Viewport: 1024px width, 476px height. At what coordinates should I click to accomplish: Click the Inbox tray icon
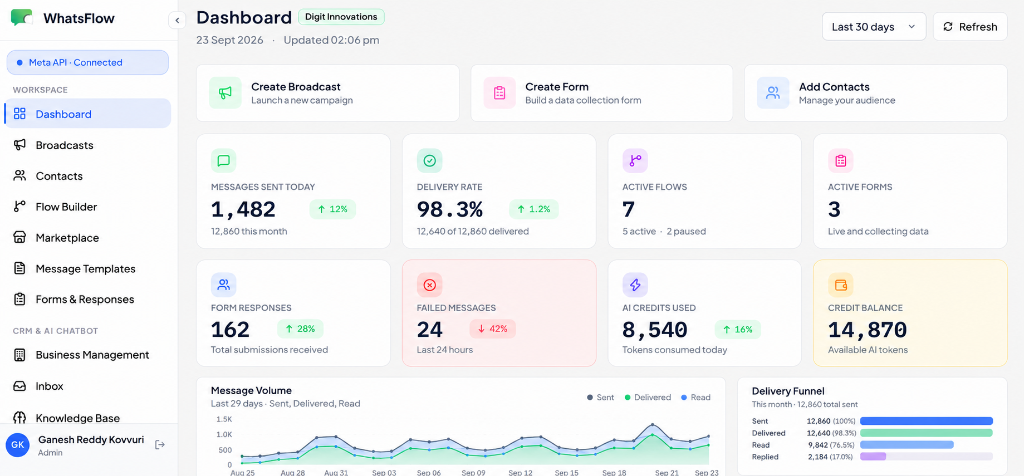20,386
